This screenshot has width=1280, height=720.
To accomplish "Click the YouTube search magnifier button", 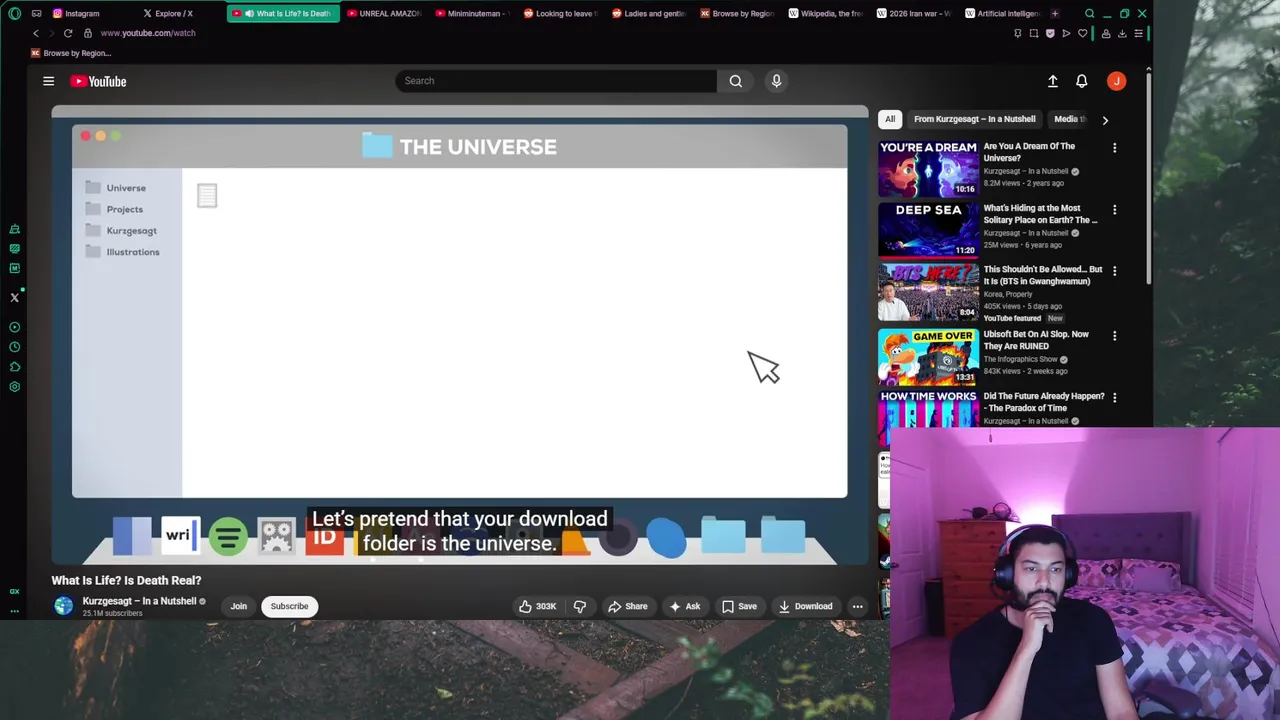I will point(736,81).
